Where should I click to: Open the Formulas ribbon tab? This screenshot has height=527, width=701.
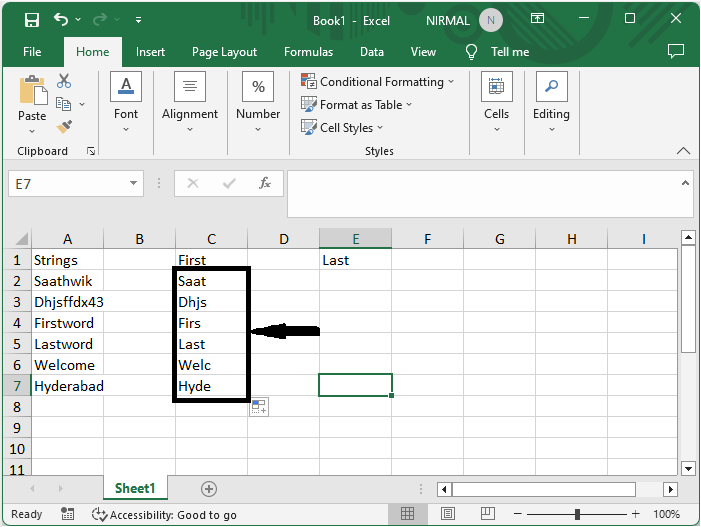[x=308, y=52]
